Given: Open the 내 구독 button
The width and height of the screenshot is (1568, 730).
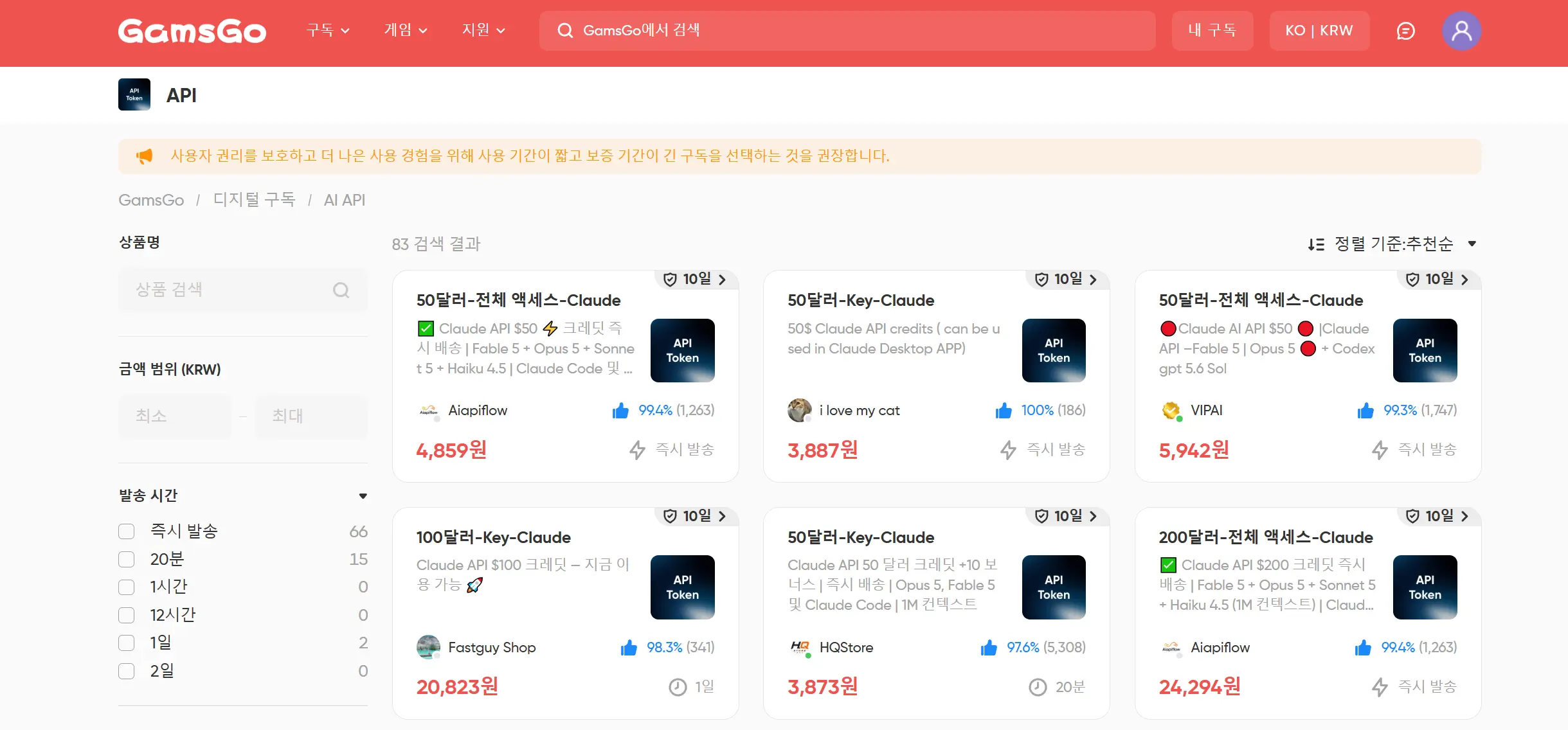Looking at the screenshot, I should click(1212, 31).
